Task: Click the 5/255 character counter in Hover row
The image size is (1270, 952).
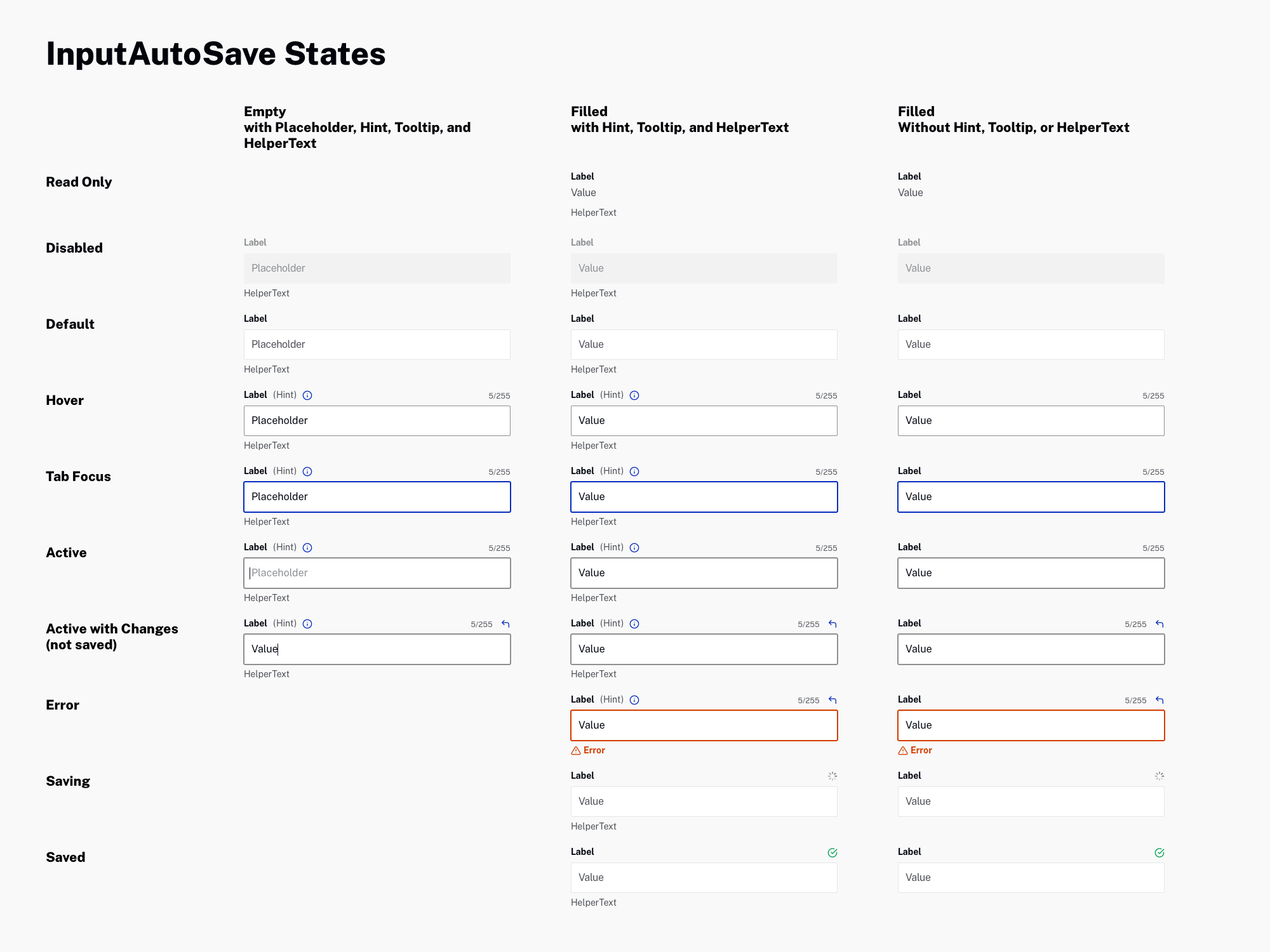Action: 500,395
